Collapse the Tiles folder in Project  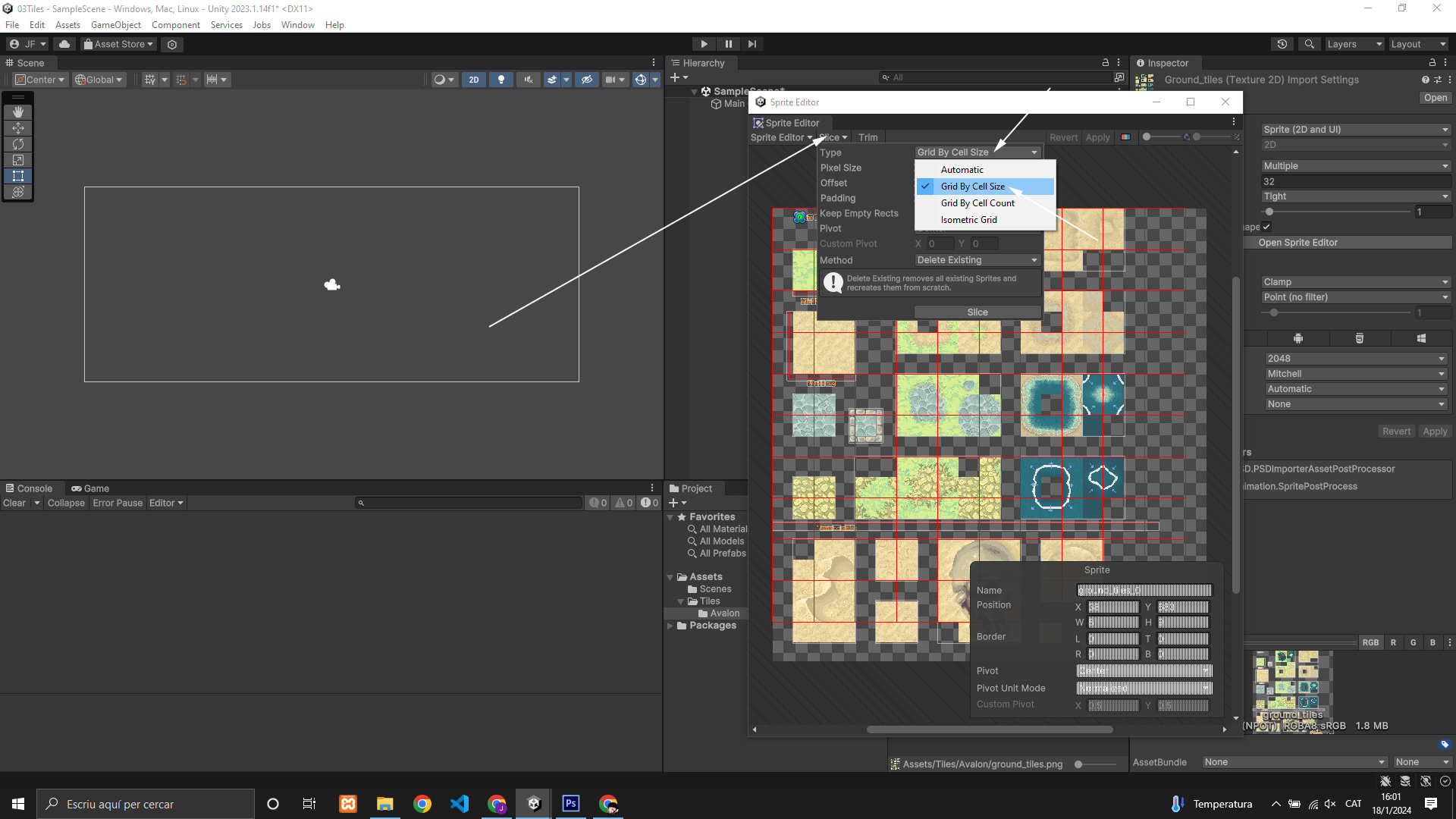tap(680, 601)
